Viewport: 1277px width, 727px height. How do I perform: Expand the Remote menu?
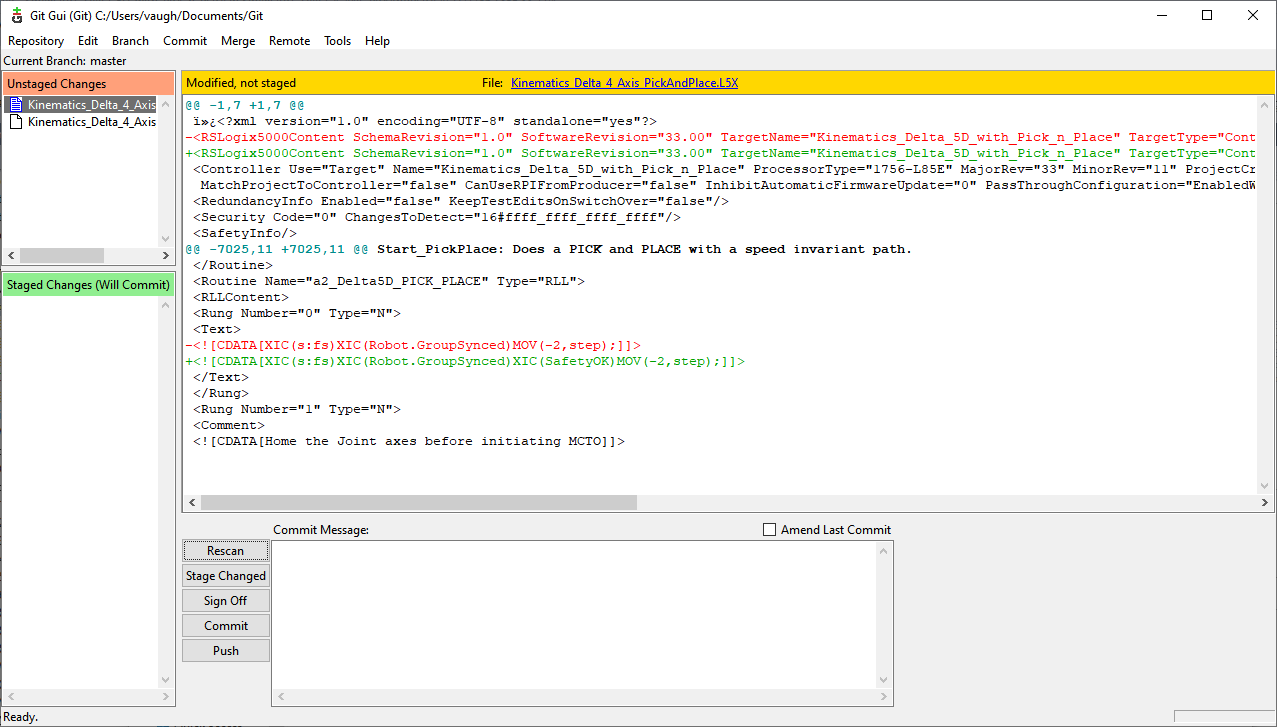289,41
